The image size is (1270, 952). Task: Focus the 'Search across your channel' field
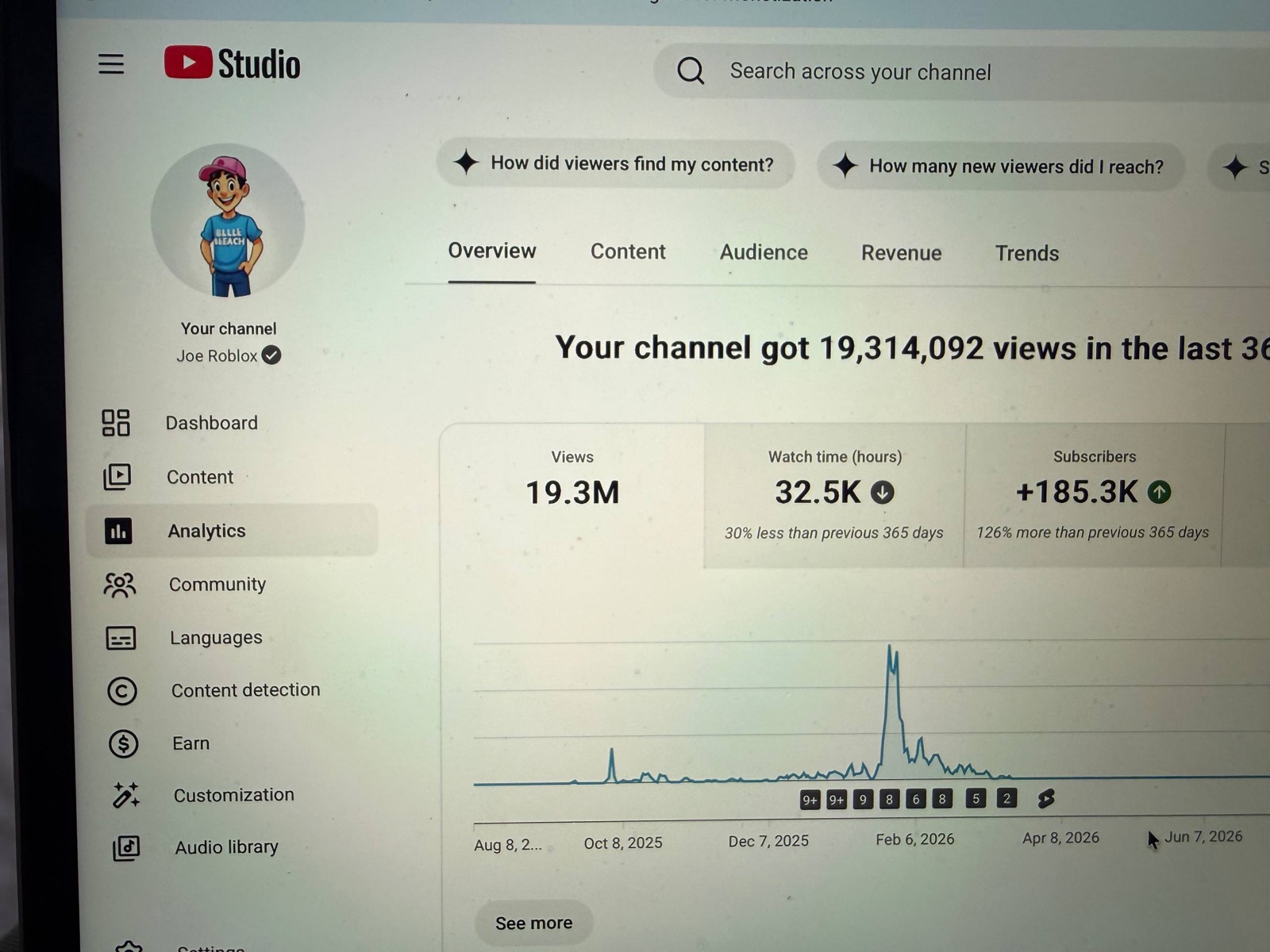point(960,72)
